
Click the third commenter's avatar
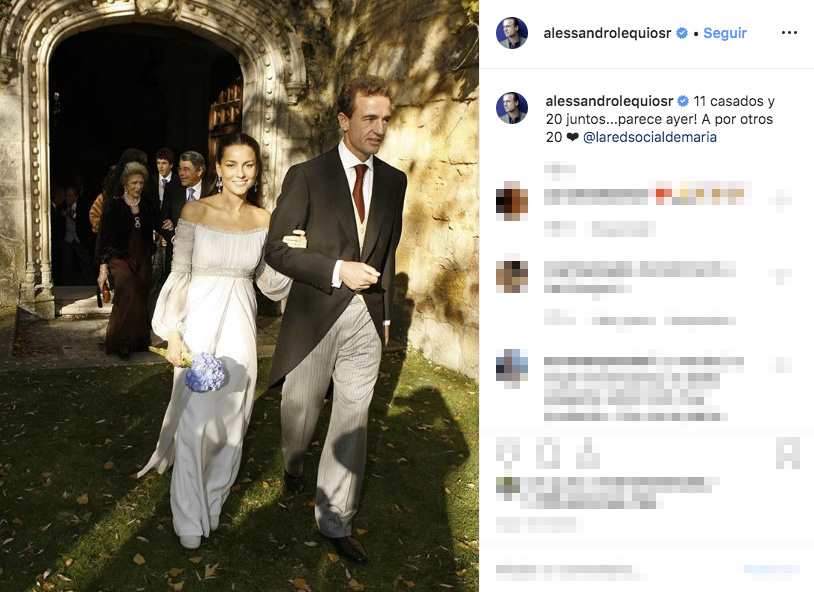512,367
